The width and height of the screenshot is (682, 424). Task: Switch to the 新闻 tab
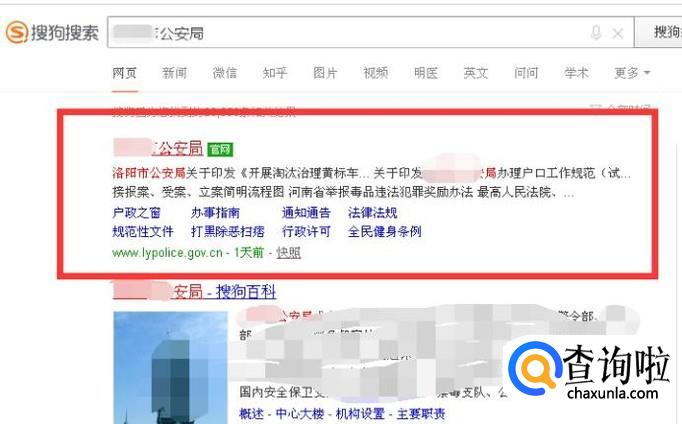click(x=174, y=73)
